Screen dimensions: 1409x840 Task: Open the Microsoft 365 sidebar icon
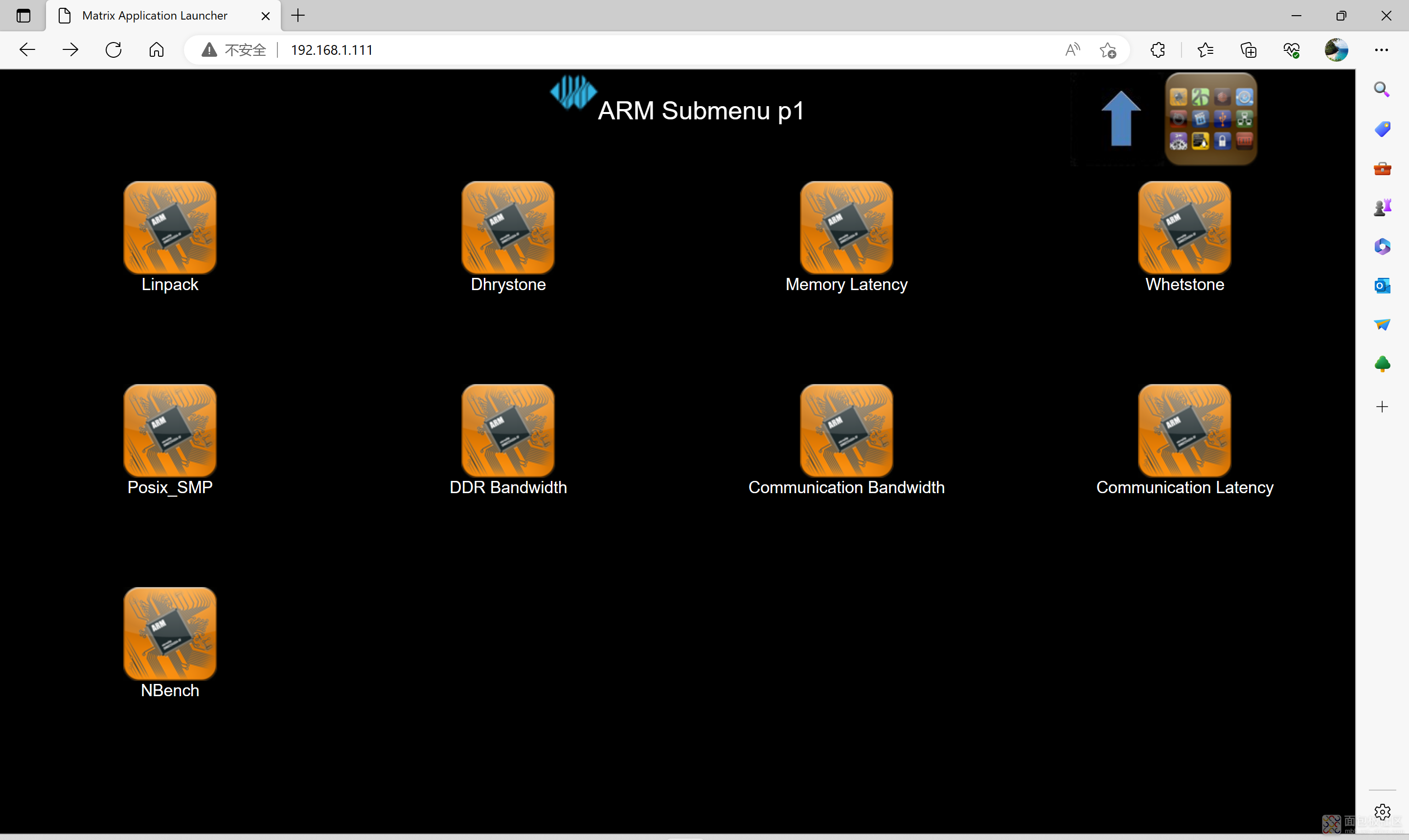tap(1382, 246)
